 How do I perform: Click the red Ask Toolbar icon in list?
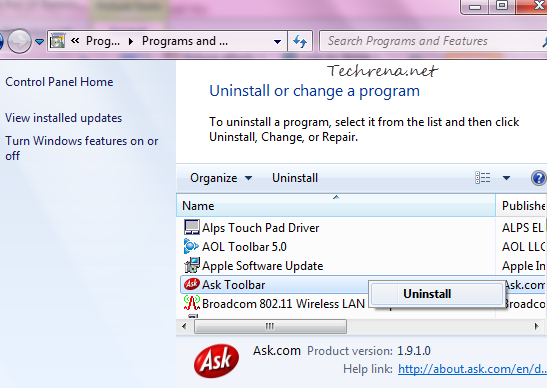pos(192,284)
